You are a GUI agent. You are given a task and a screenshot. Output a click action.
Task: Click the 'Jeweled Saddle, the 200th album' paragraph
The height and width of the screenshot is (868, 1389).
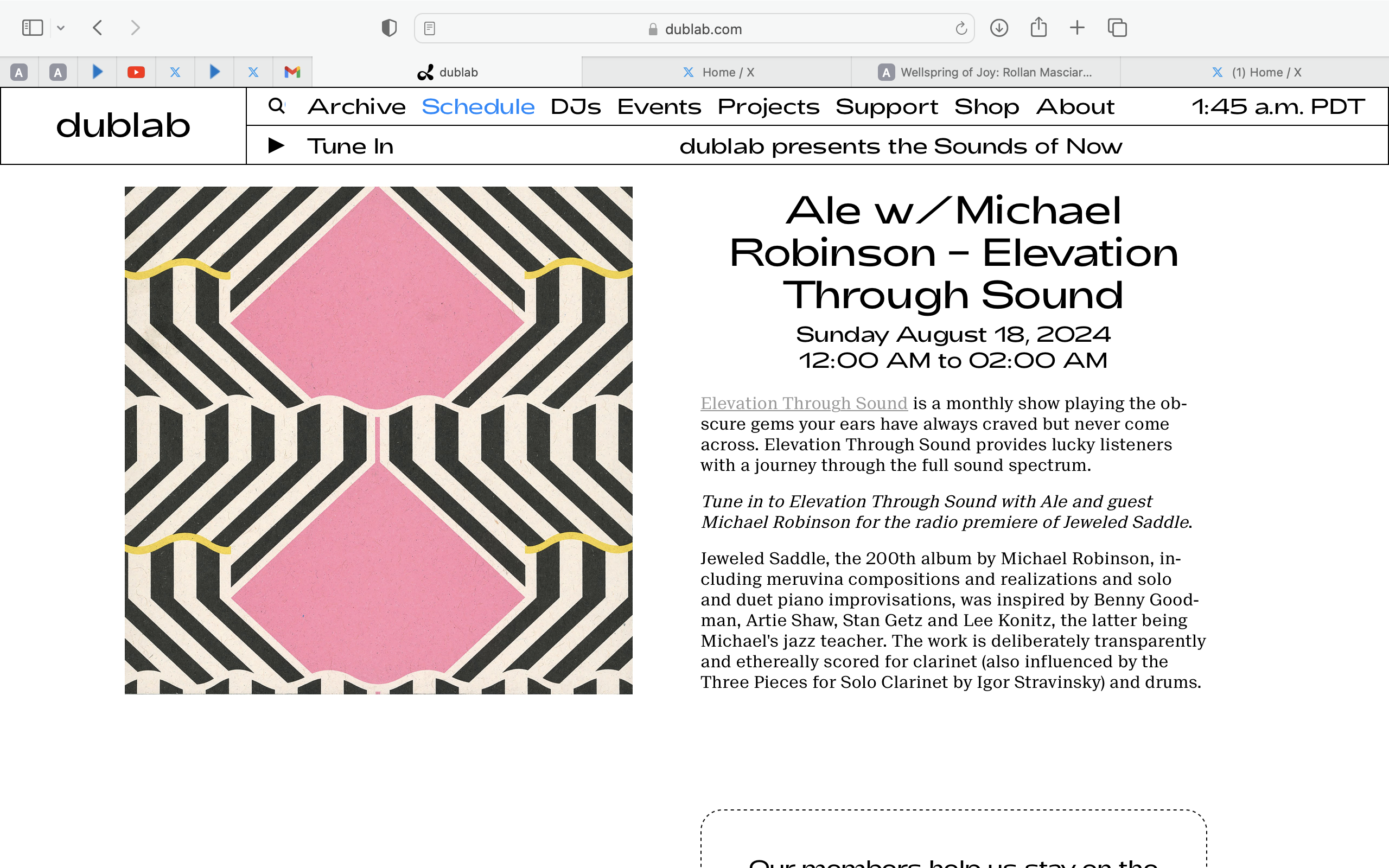[953, 620]
